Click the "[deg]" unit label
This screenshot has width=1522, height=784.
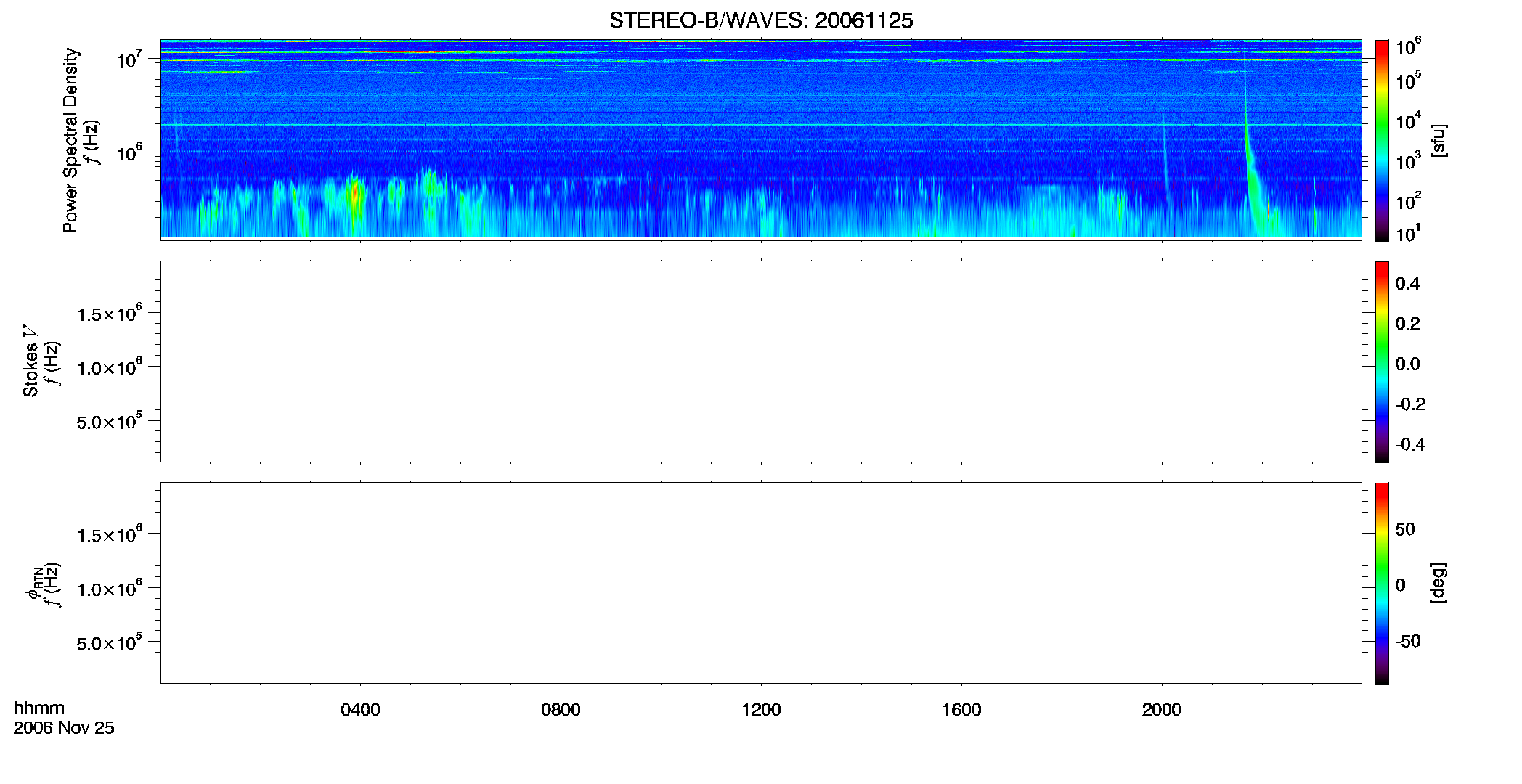[1438, 583]
